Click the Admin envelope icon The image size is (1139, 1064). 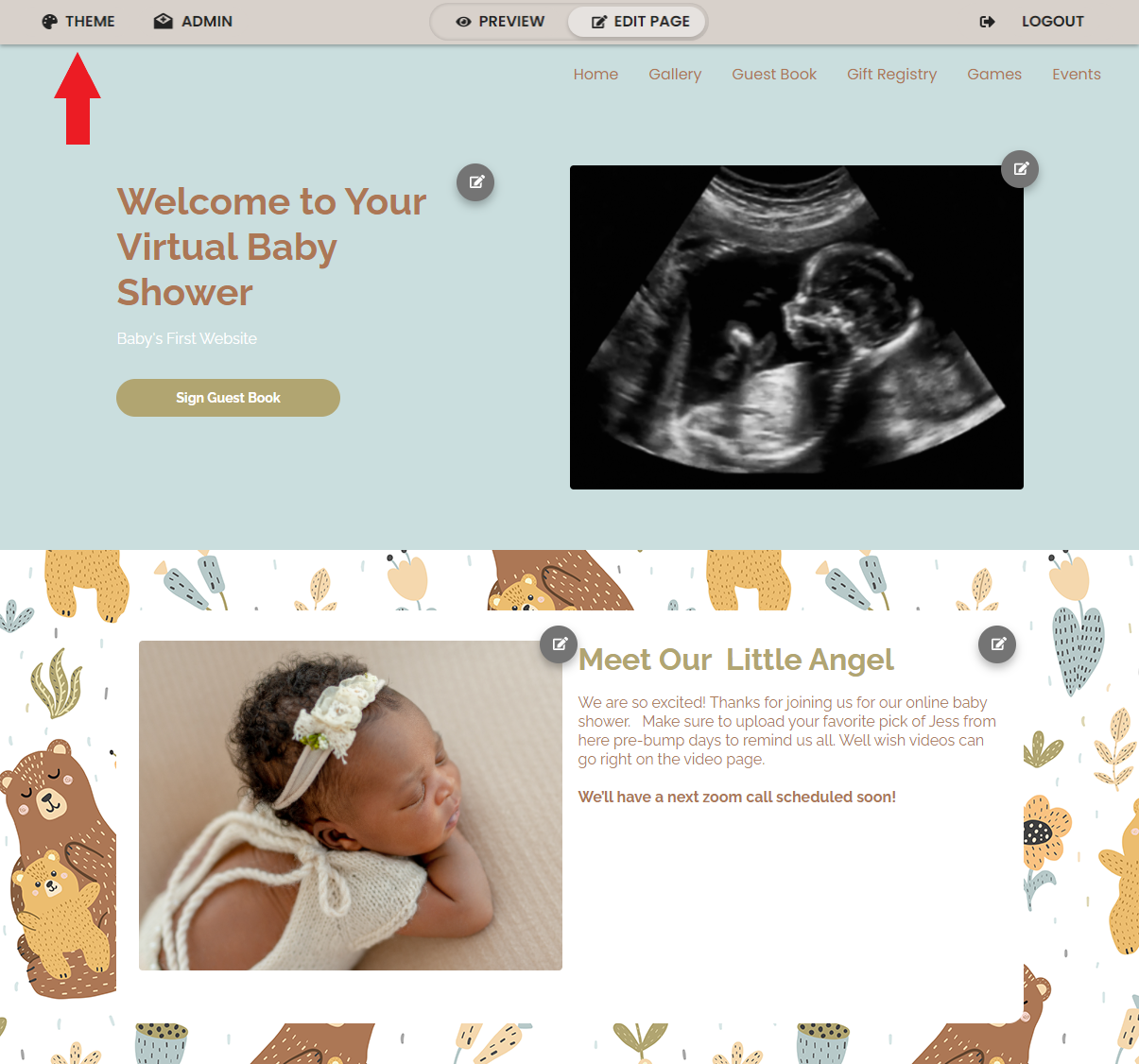click(x=163, y=21)
